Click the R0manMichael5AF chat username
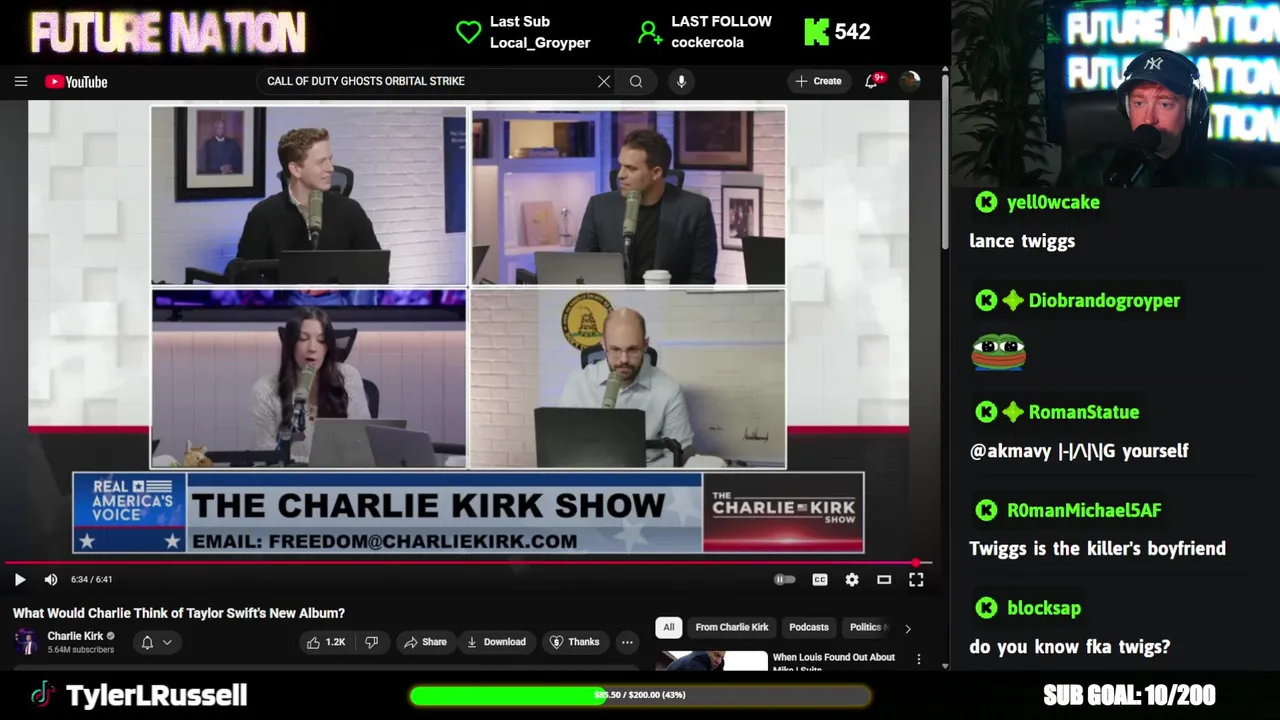 (1084, 510)
